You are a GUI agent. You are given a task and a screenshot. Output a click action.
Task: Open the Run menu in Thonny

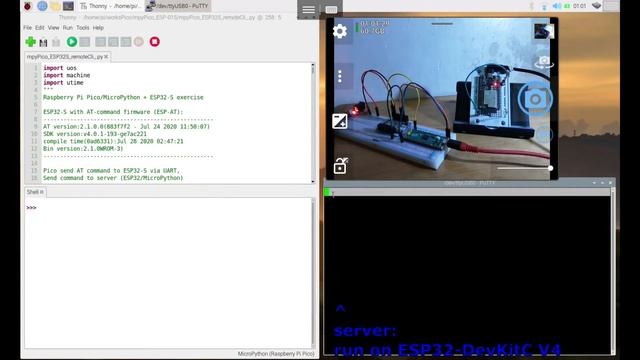[67, 28]
